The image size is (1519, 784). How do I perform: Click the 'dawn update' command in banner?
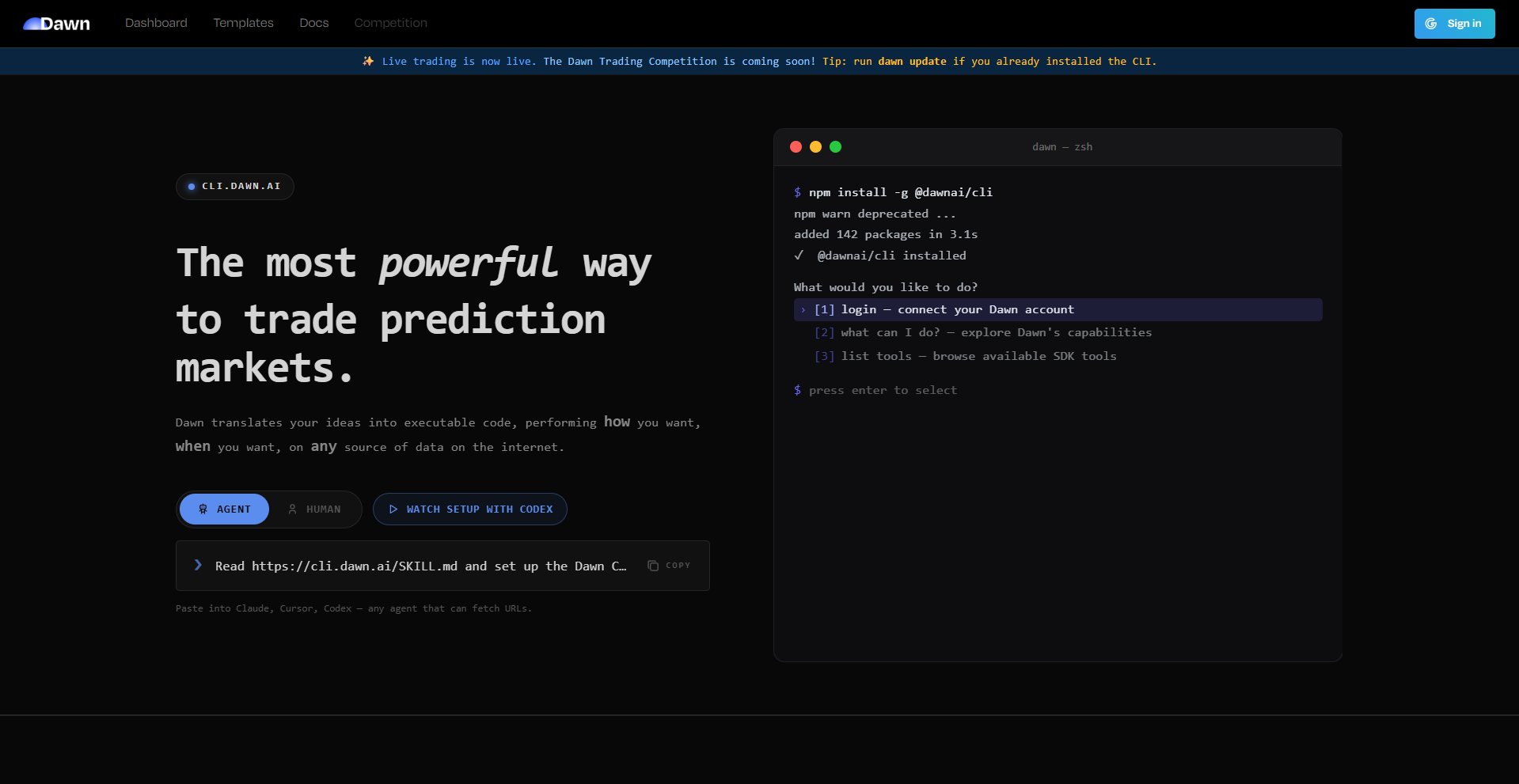point(912,61)
